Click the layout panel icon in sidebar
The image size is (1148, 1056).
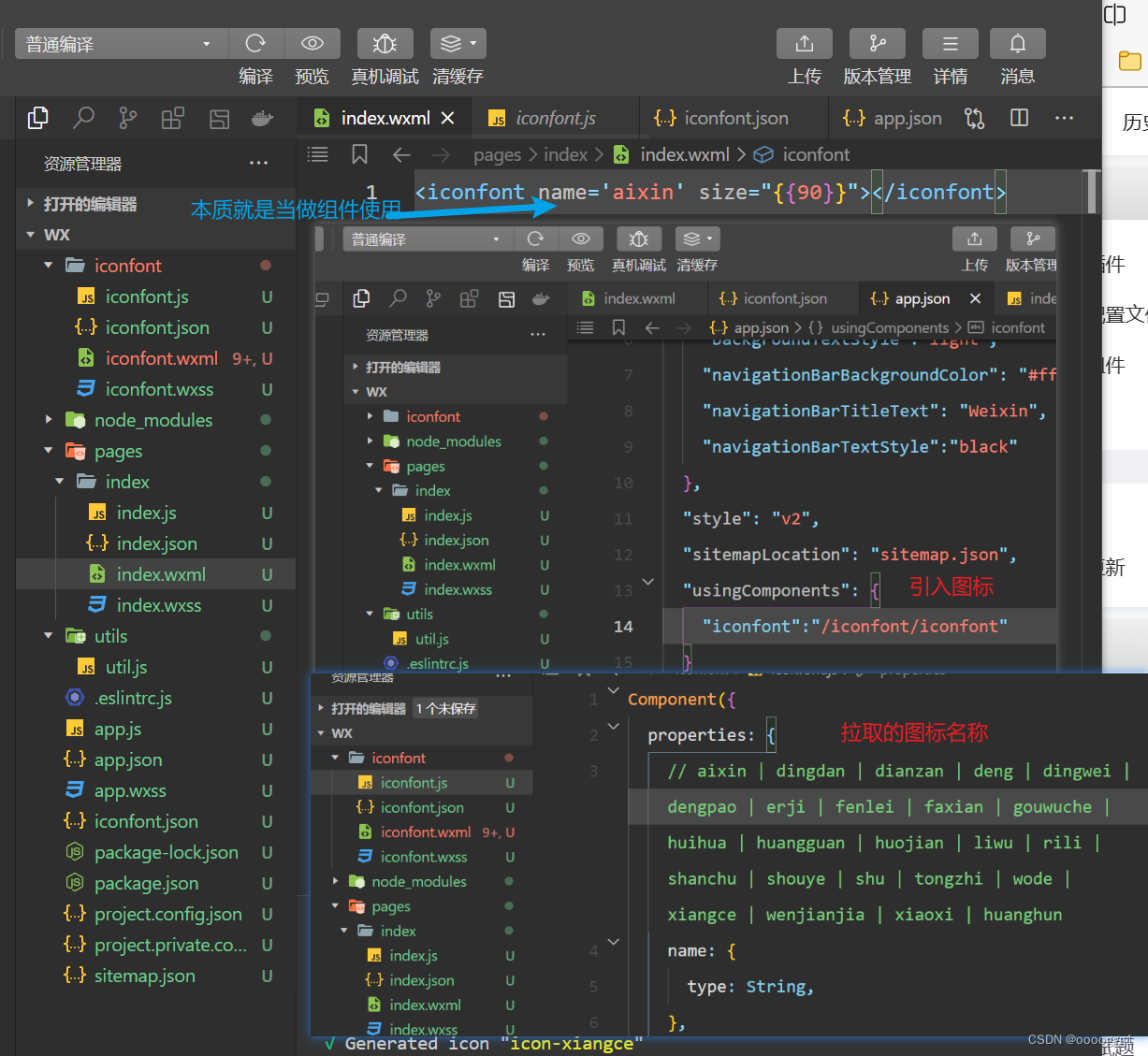(219, 118)
